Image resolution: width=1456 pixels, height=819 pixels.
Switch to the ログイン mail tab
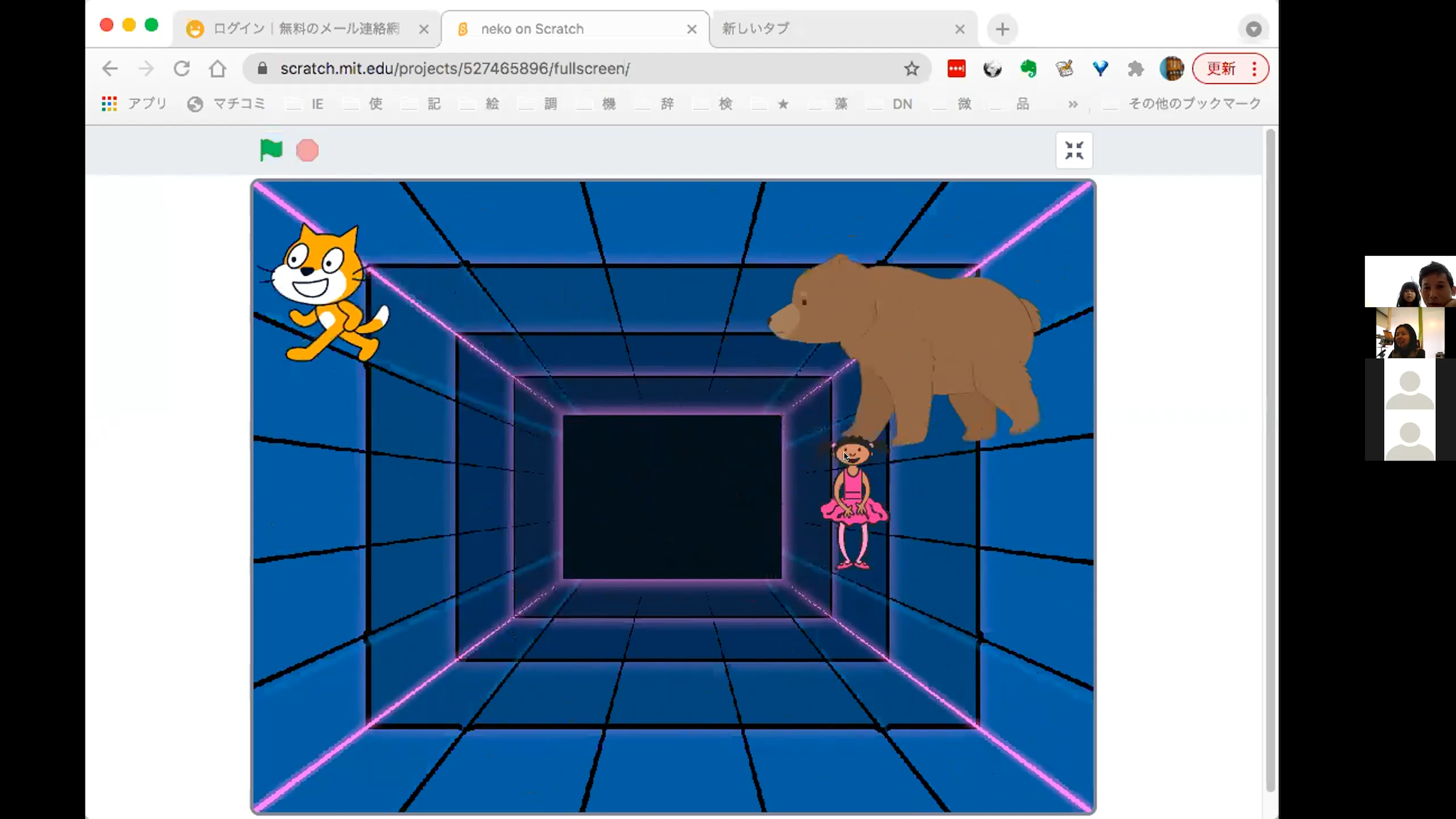[x=306, y=28]
